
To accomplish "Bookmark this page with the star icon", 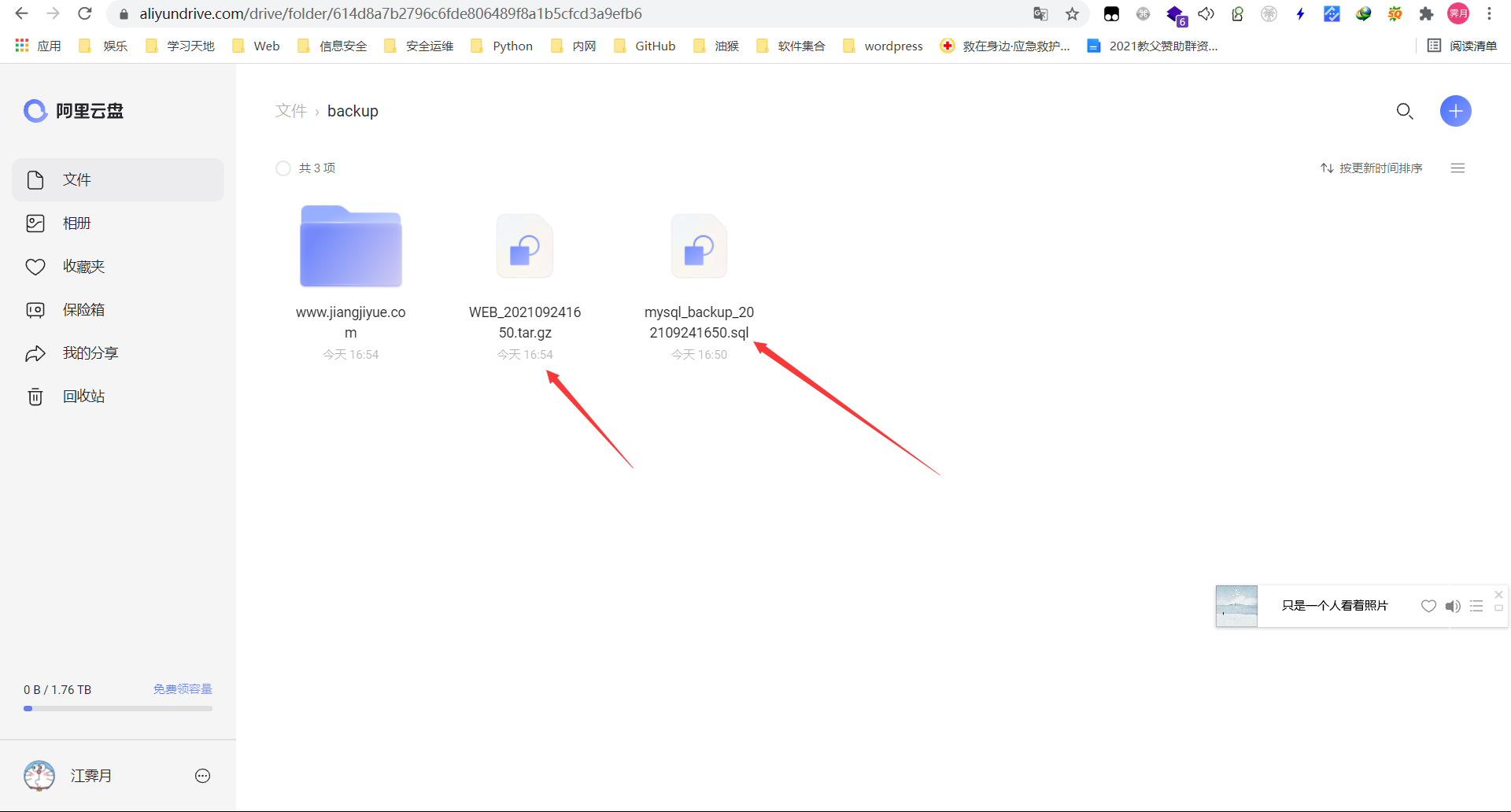I will click(x=1072, y=13).
